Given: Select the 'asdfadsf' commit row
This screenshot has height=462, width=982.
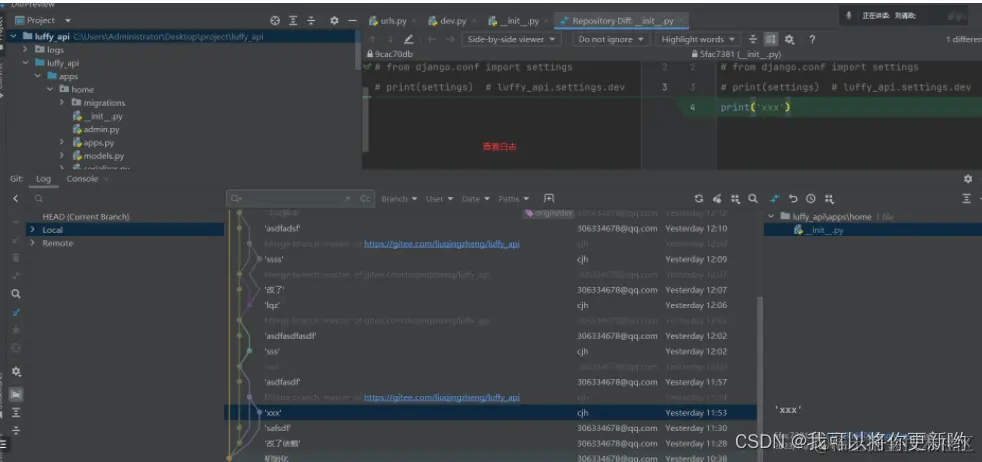Looking at the screenshot, I should point(490,228).
